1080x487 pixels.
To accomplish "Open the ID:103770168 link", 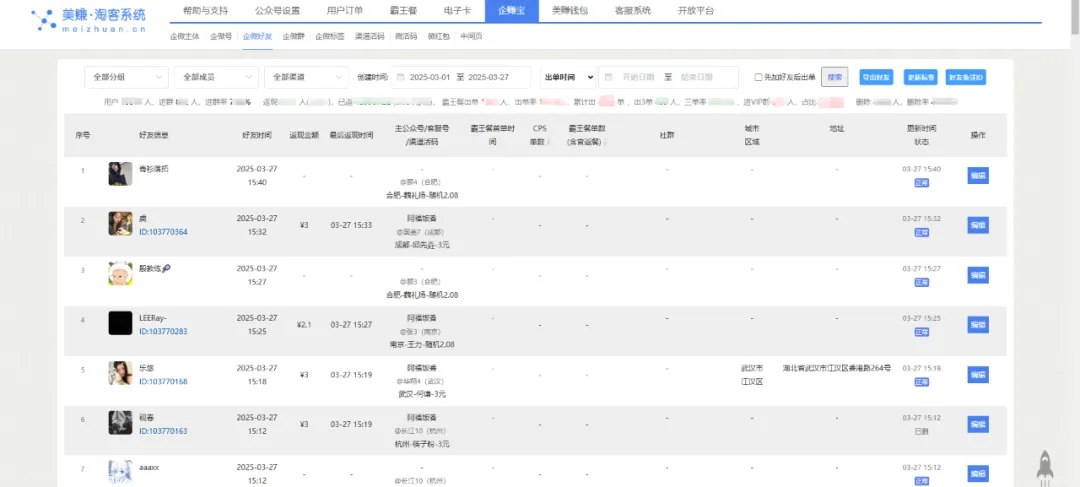I will tap(163, 382).
